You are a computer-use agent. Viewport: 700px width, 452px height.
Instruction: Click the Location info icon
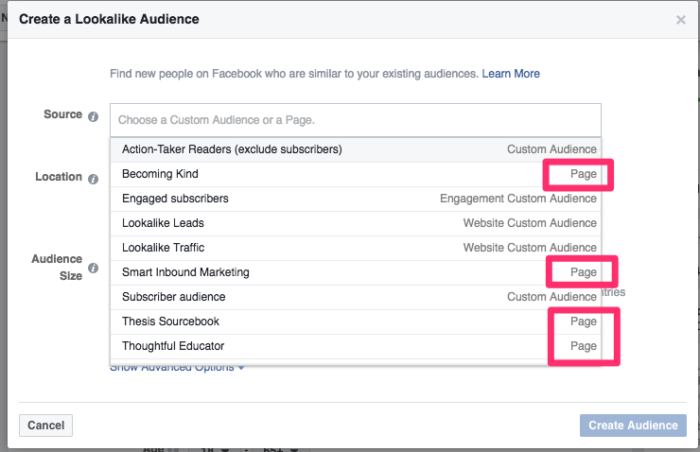93,179
